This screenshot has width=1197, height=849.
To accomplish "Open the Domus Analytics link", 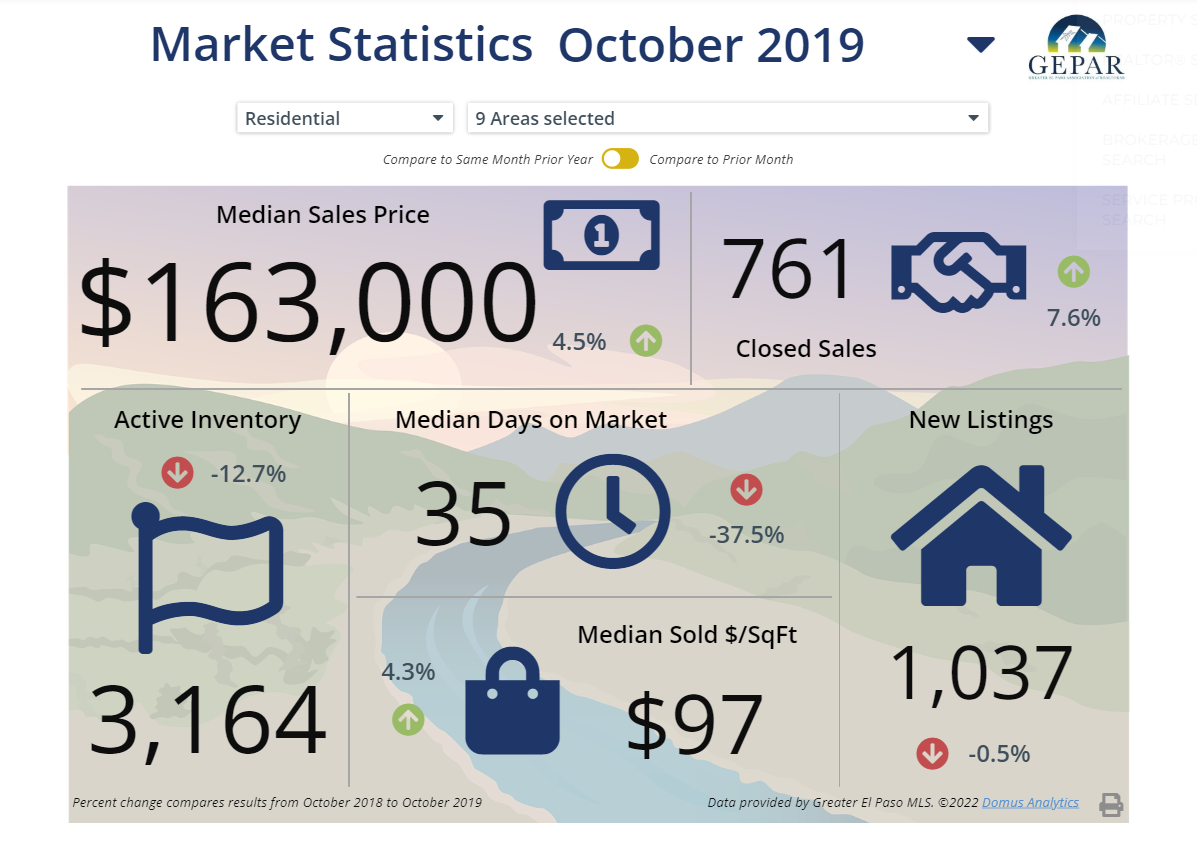I will 1030,802.
